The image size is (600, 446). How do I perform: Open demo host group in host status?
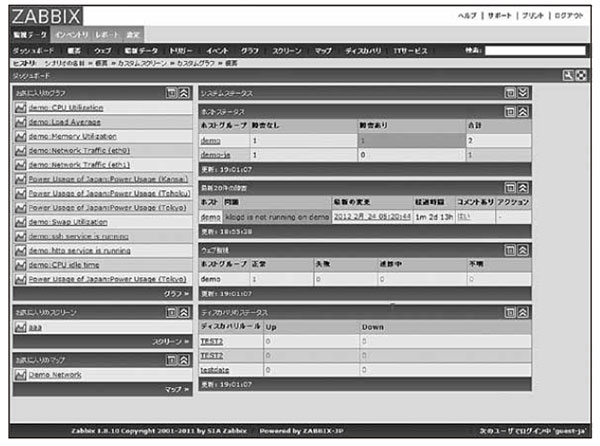click(210, 141)
